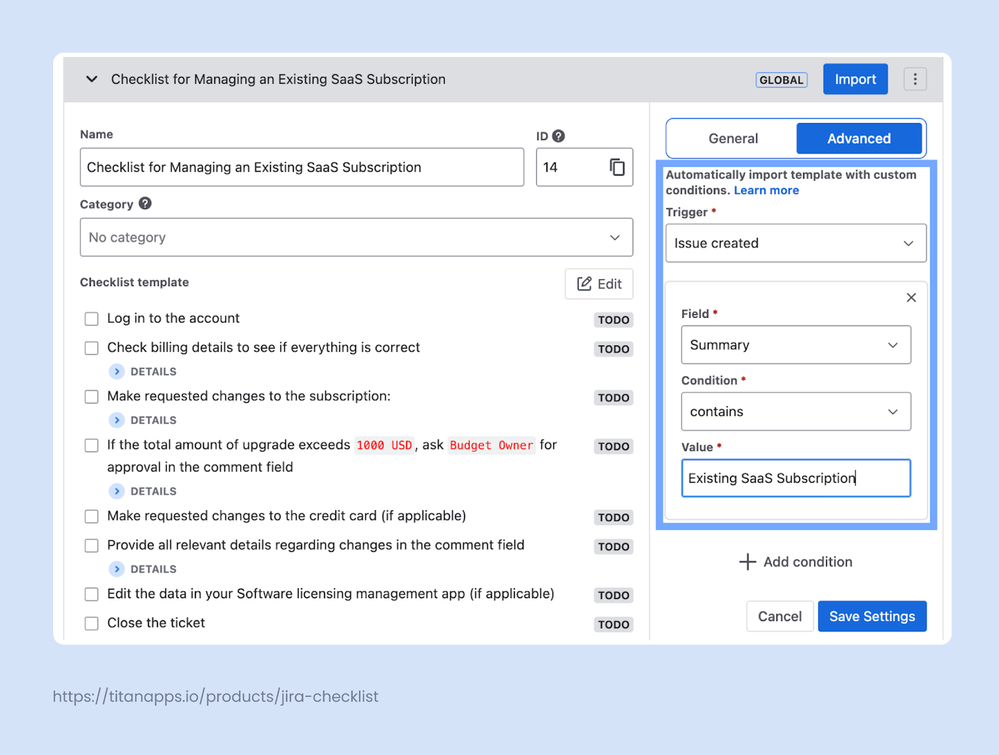
Task: Open the checklist template editor via Edit pencil
Action: pos(598,284)
